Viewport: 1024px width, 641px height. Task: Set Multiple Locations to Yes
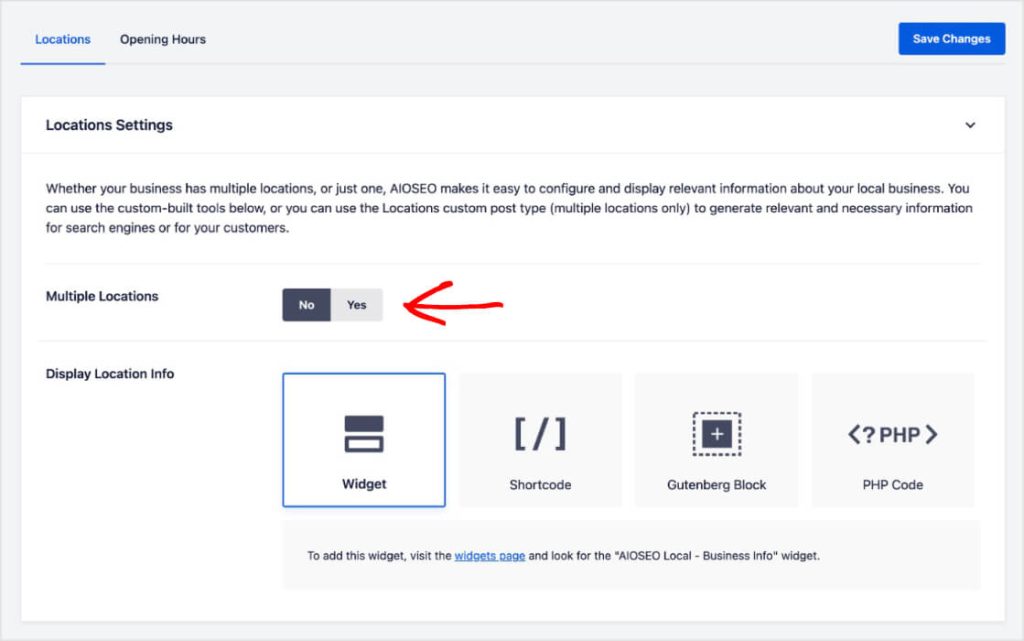pyautogui.click(x=357, y=305)
